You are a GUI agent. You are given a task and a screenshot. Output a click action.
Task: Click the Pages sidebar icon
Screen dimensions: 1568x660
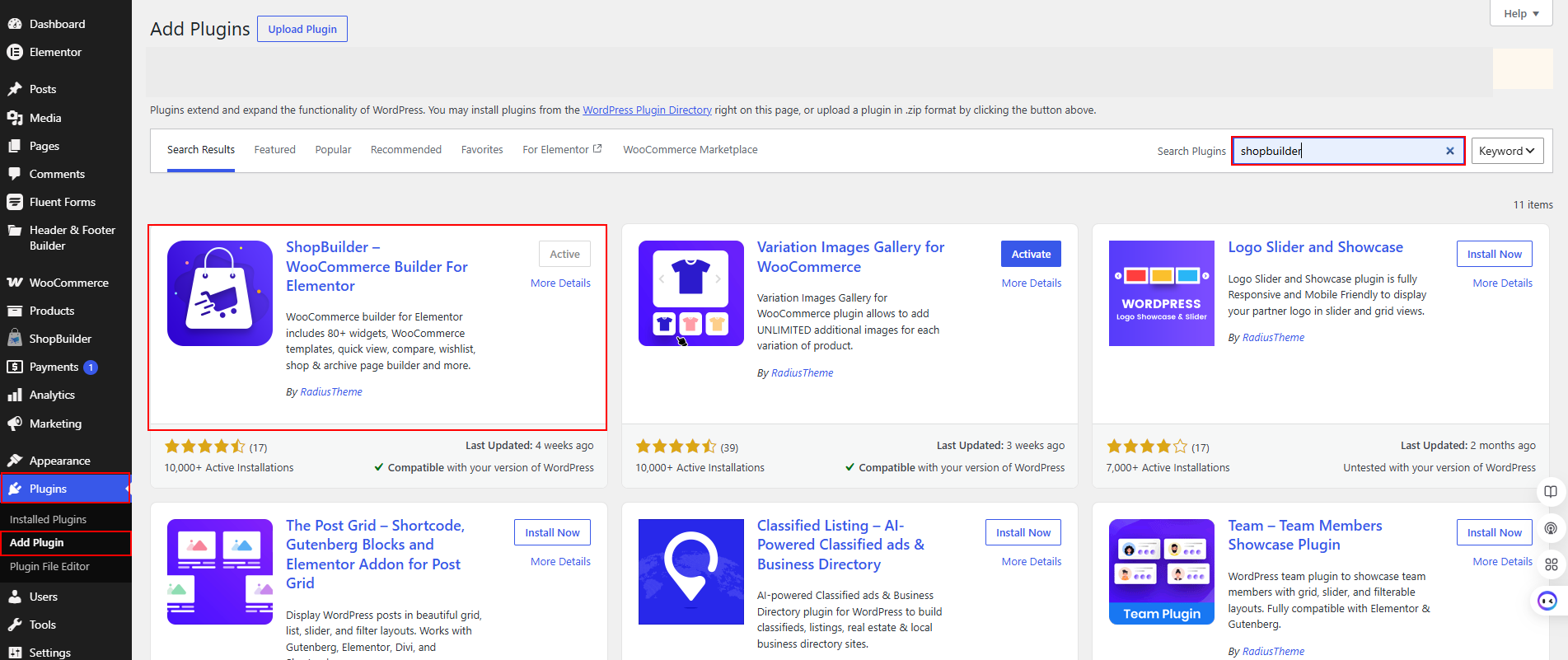15,146
